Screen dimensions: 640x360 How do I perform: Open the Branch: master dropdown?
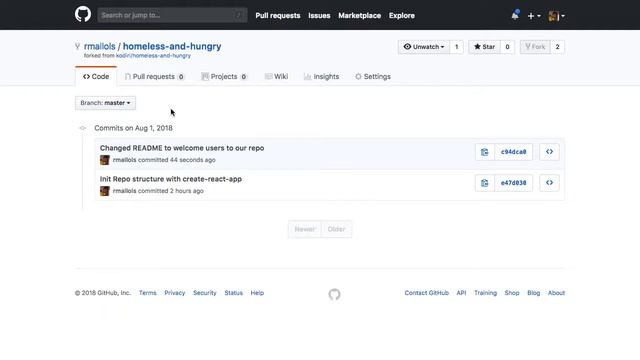point(105,103)
